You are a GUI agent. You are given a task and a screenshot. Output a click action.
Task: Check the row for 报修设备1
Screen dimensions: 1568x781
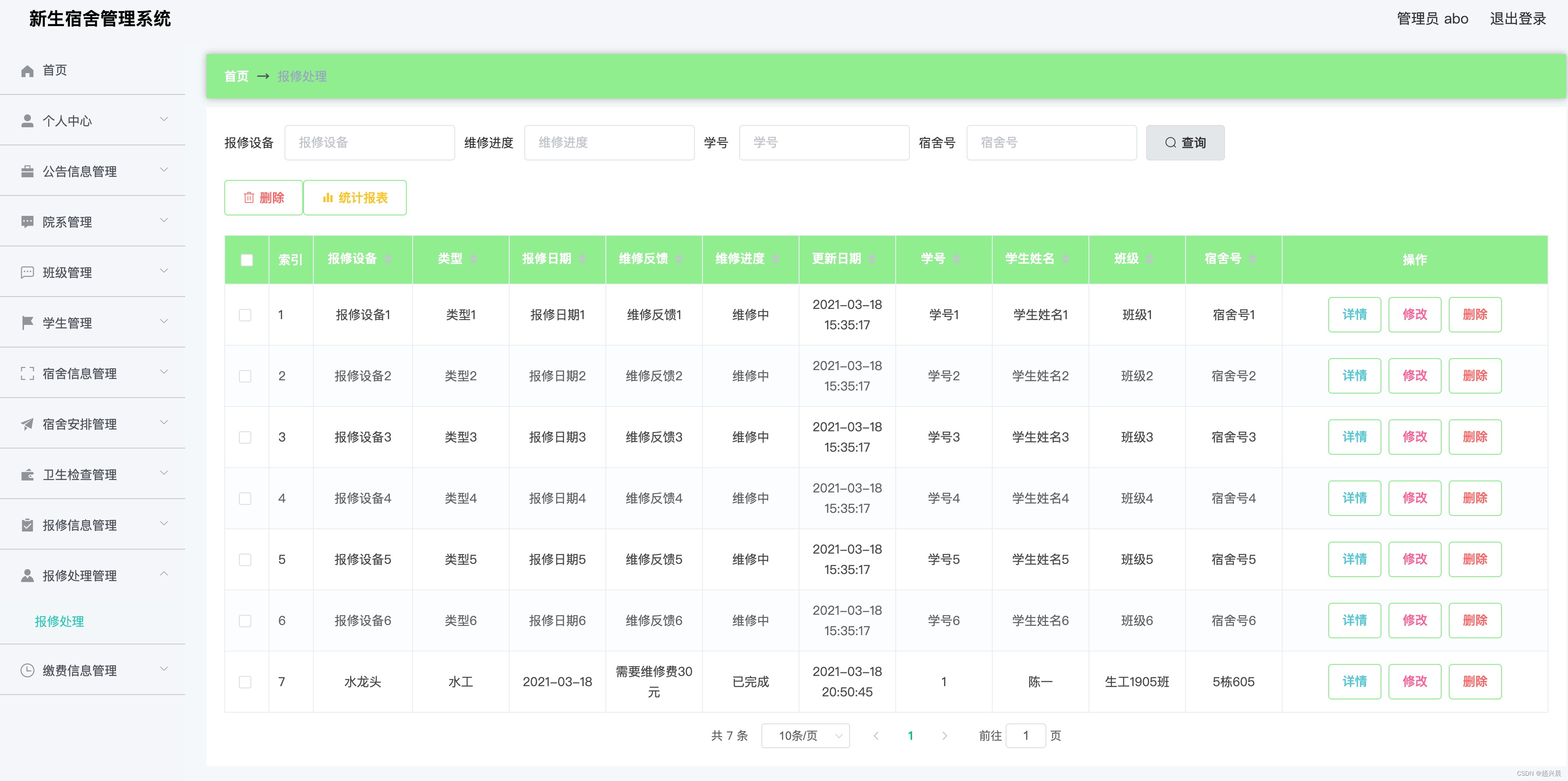click(245, 315)
